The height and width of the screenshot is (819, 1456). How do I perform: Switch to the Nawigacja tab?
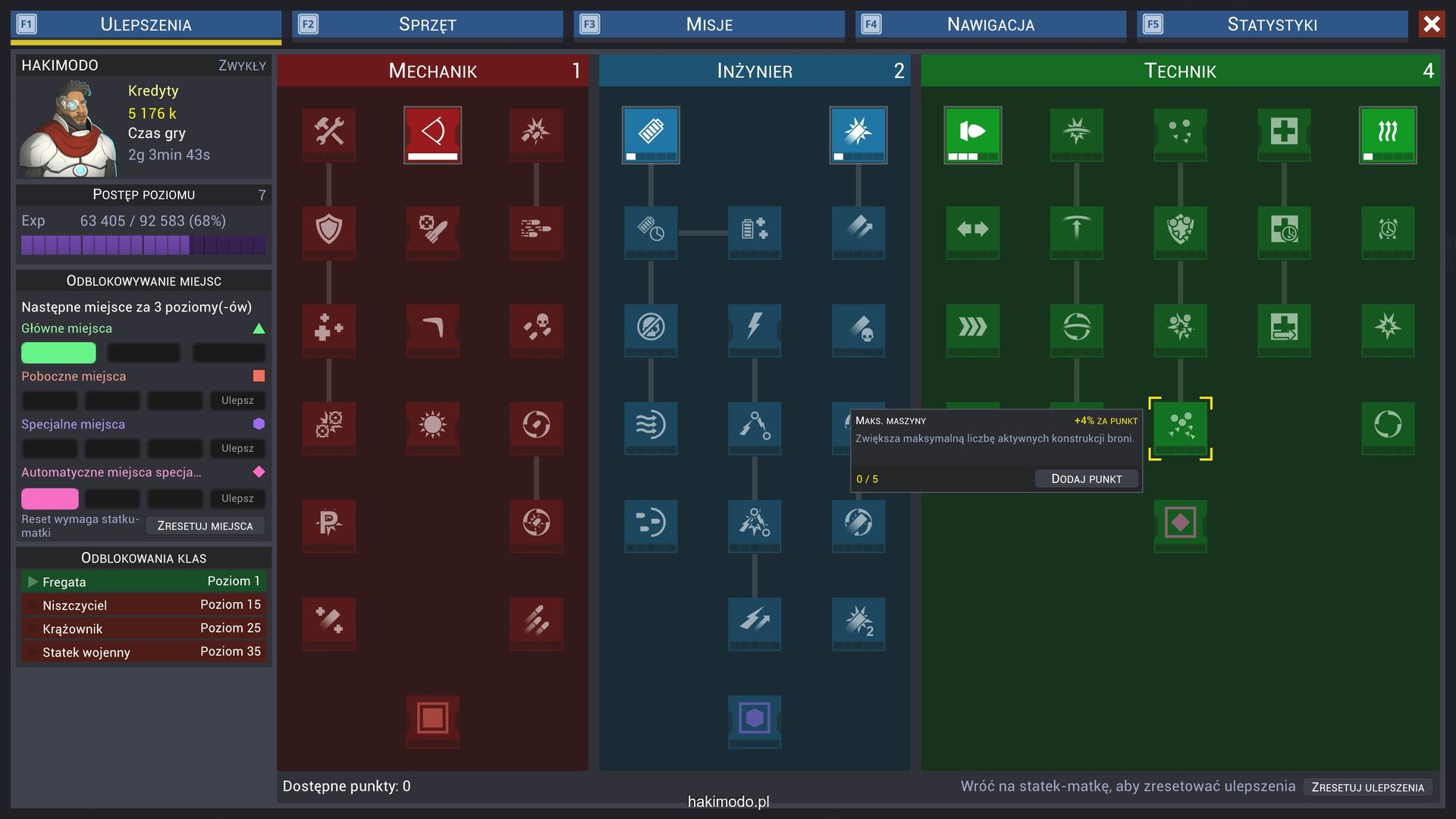pos(990,24)
